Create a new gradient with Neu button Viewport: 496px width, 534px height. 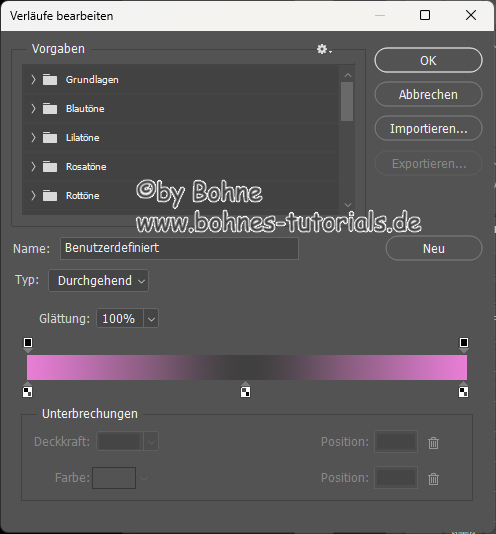tap(434, 248)
